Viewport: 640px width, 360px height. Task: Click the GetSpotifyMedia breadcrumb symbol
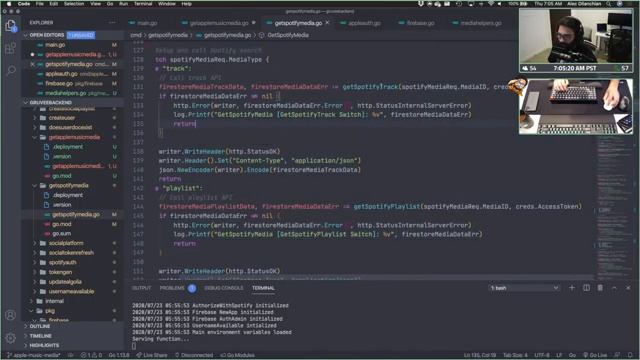(x=287, y=35)
